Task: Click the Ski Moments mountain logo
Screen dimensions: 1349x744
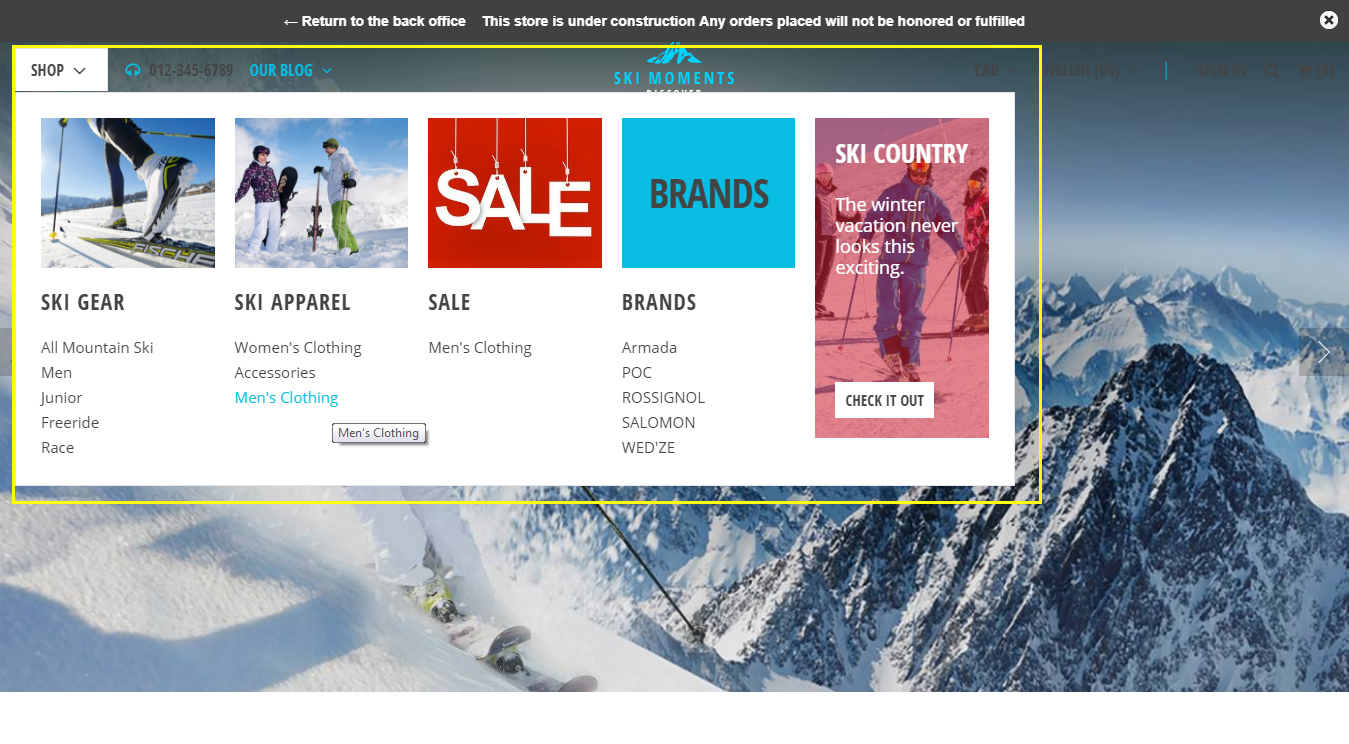Action: [674, 68]
